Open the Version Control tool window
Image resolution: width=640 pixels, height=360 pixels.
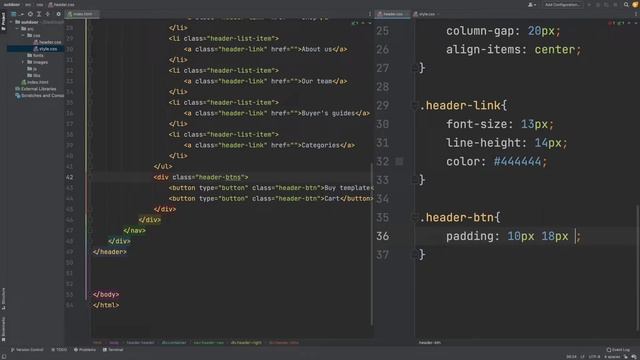click(x=27, y=350)
